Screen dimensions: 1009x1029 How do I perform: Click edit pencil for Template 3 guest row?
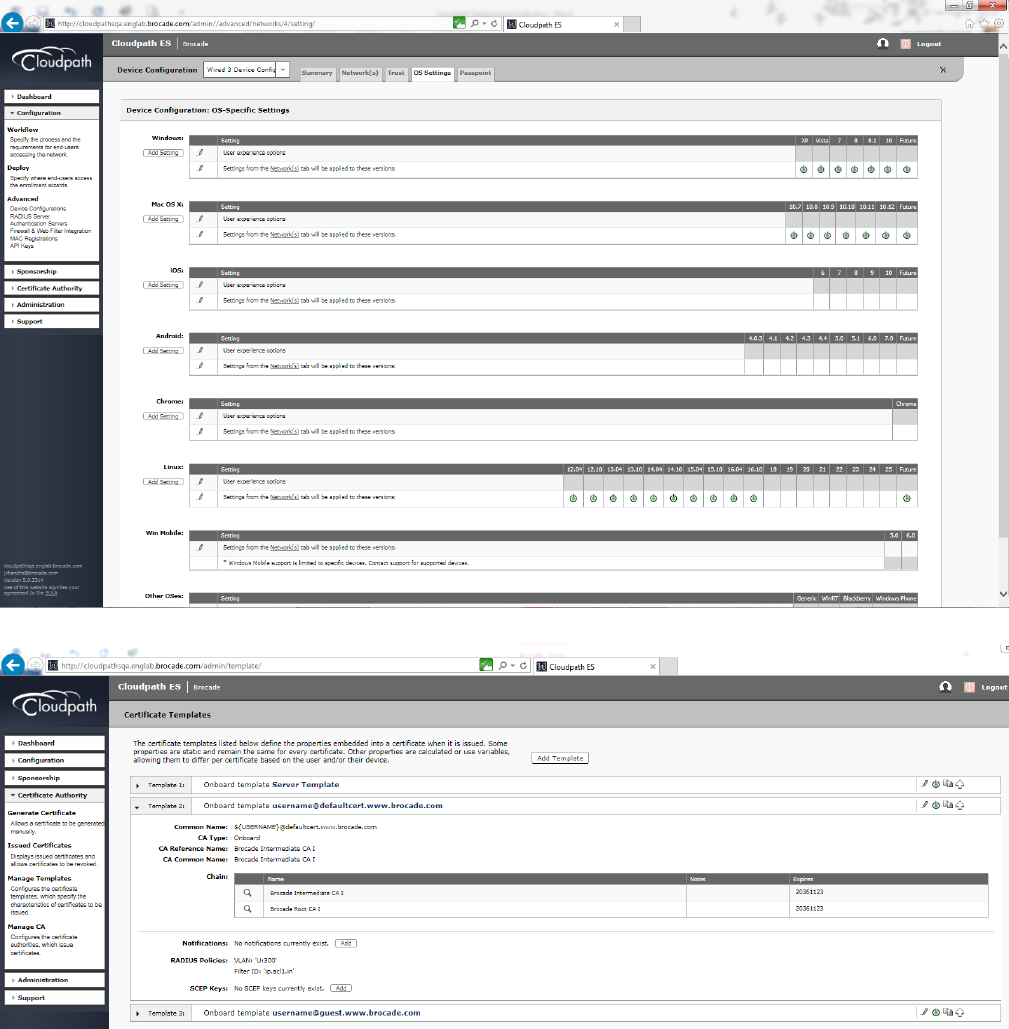click(x=924, y=1012)
